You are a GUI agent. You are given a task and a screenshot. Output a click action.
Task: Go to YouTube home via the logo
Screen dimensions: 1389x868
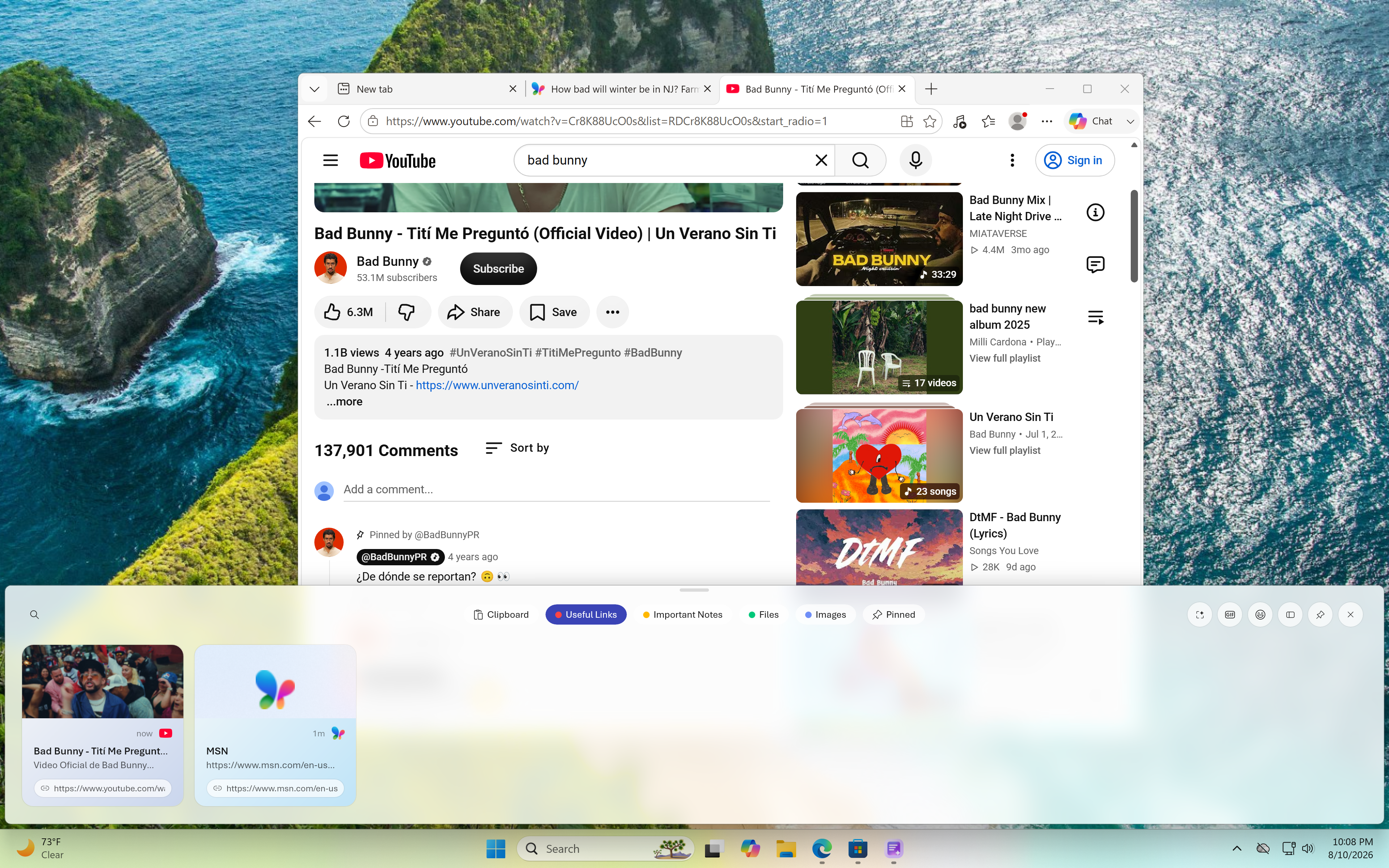pos(397,160)
